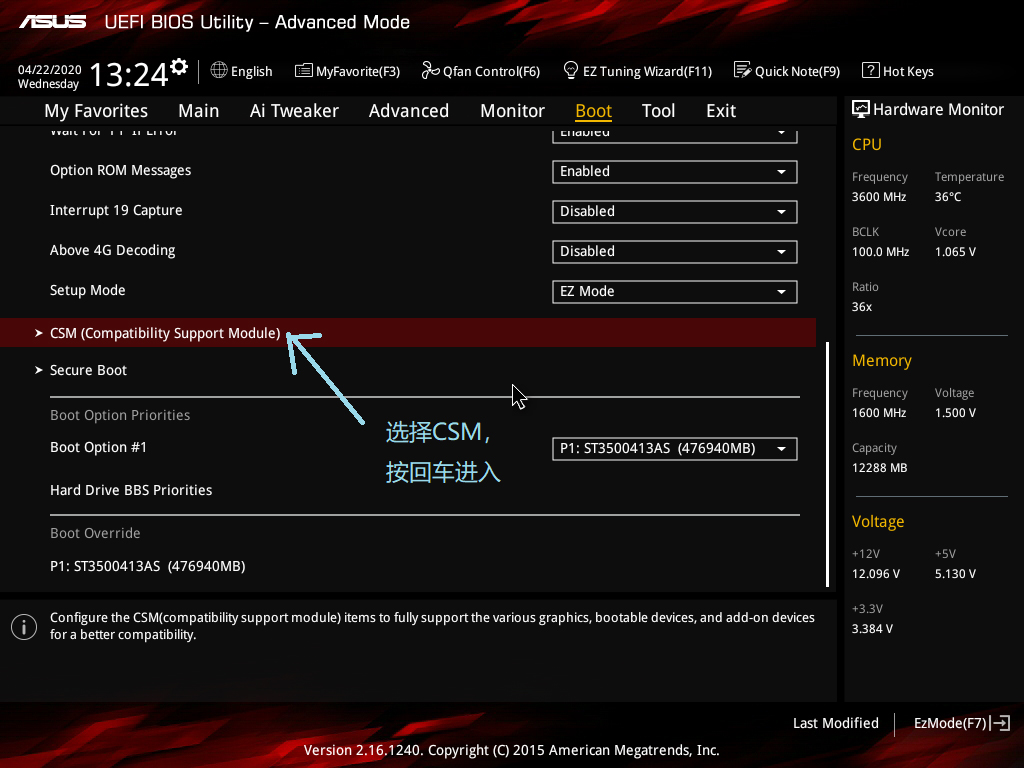The height and width of the screenshot is (768, 1024).
Task: Switch to the Main tab
Action: coord(199,111)
